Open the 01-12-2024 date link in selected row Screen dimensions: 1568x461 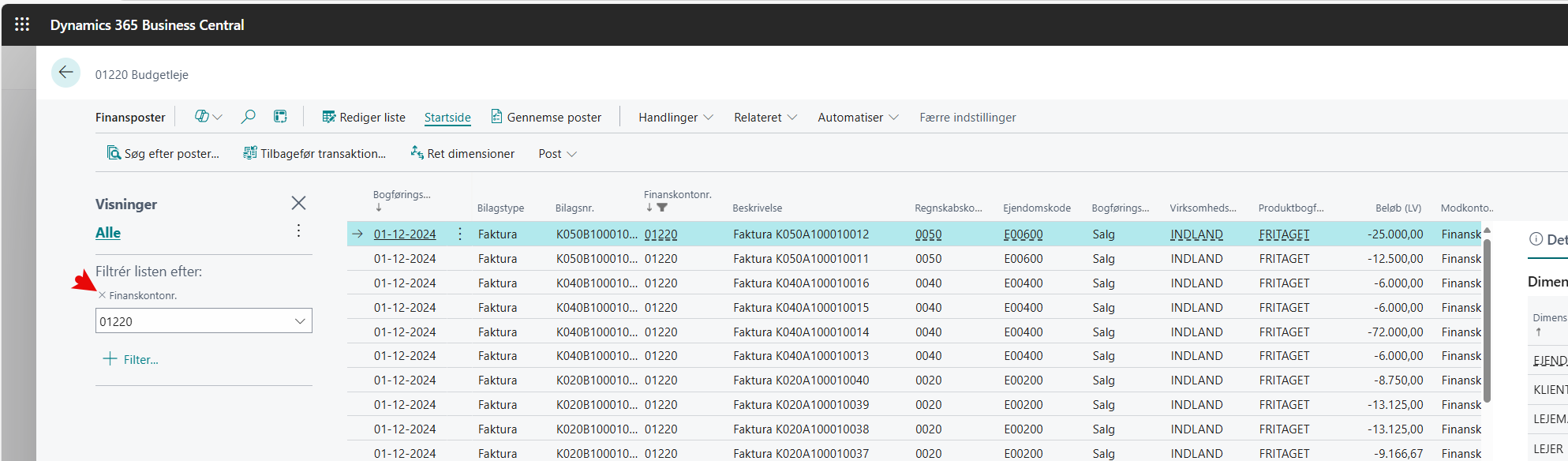click(x=405, y=234)
